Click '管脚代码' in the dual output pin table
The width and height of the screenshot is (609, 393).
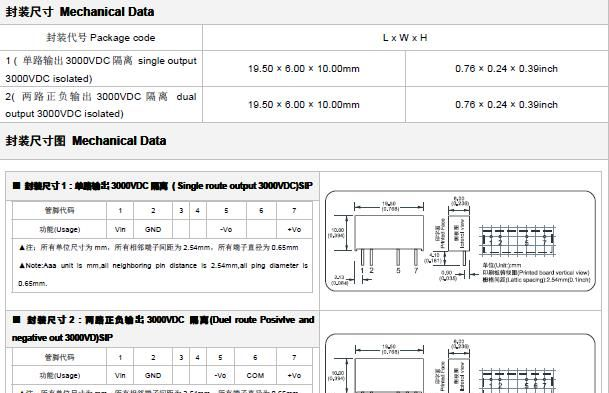[x=59, y=357]
